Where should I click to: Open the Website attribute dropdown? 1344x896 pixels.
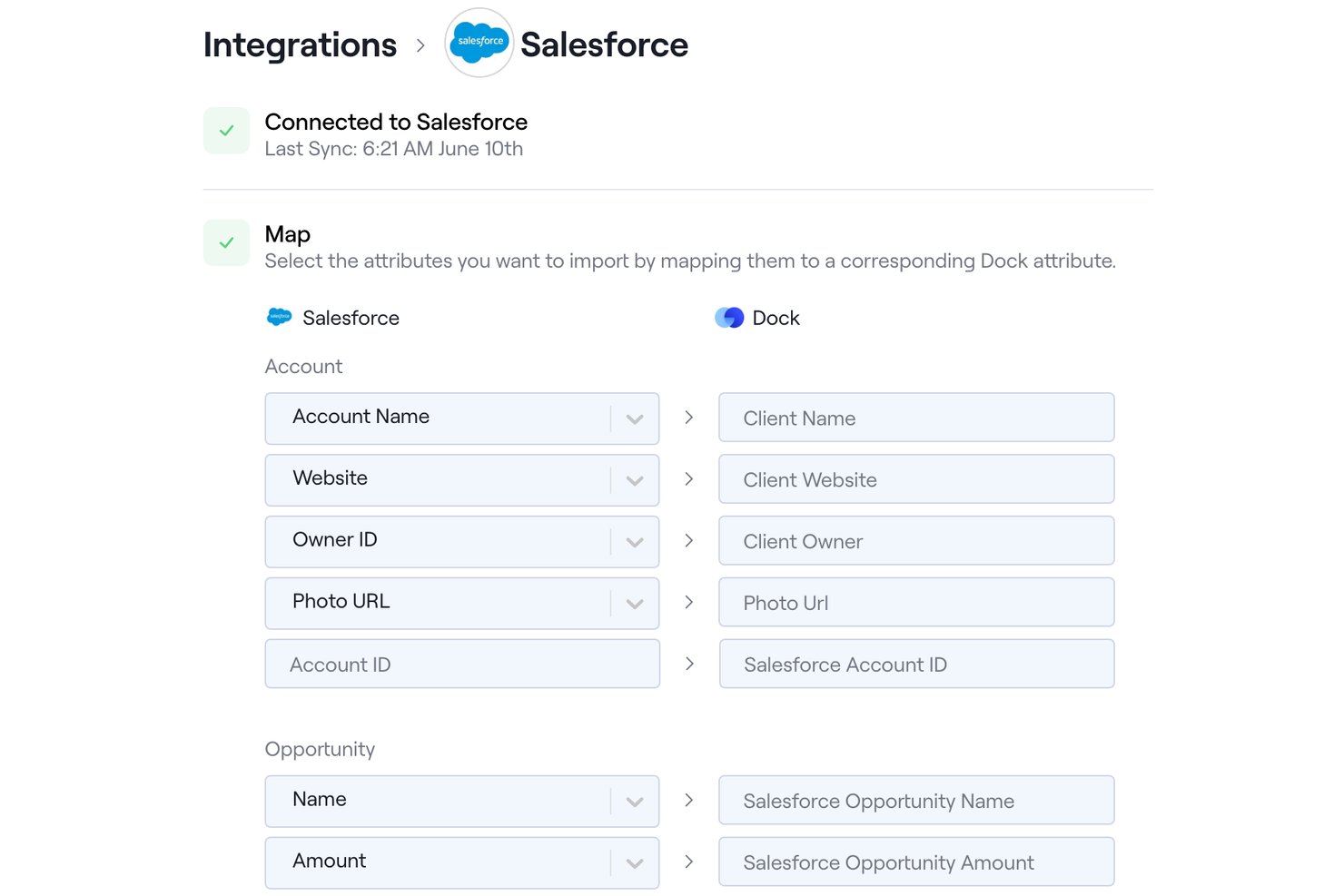[x=461, y=479]
